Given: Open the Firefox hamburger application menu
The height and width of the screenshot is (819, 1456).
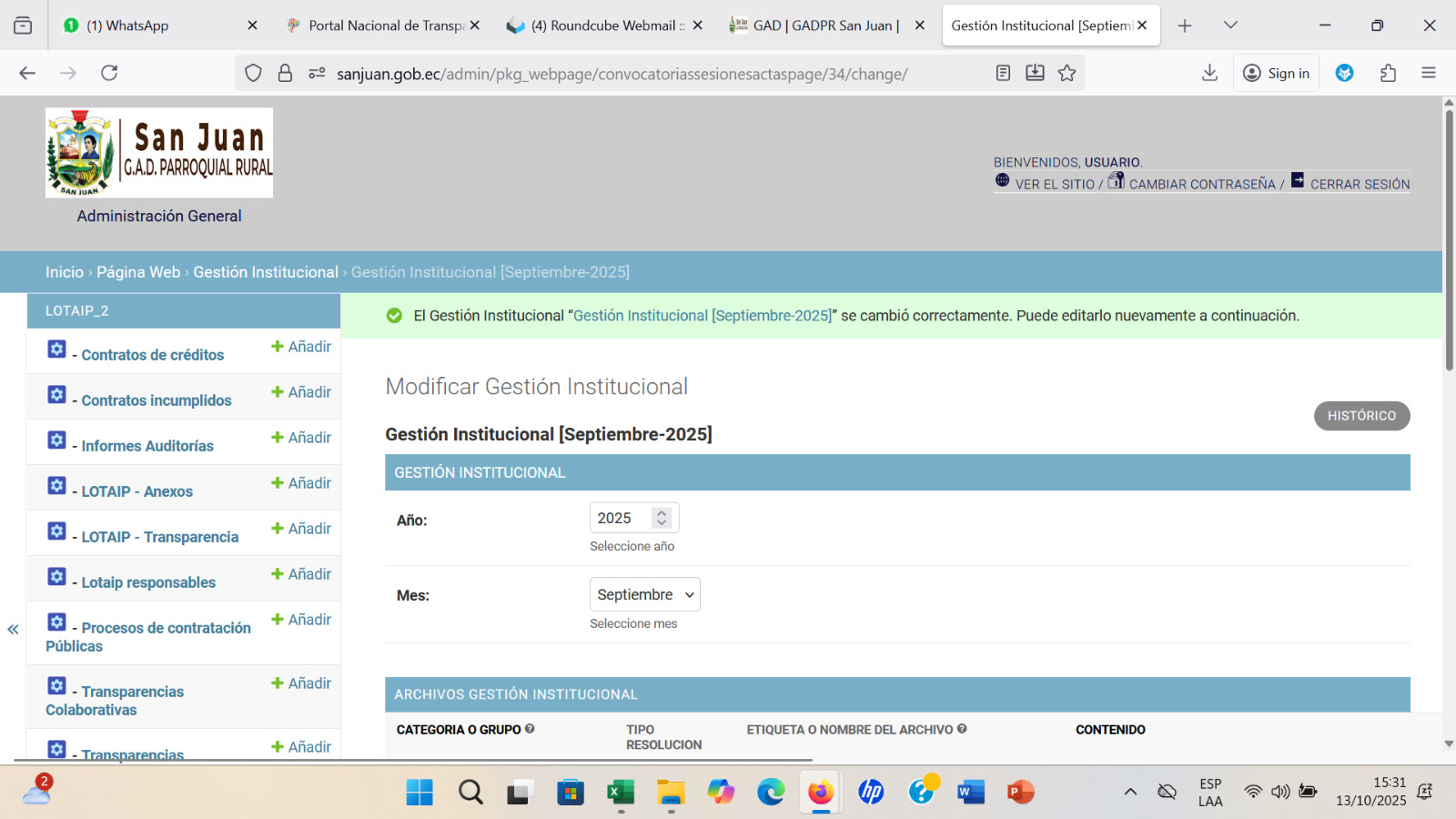Looking at the screenshot, I should (1428, 74).
